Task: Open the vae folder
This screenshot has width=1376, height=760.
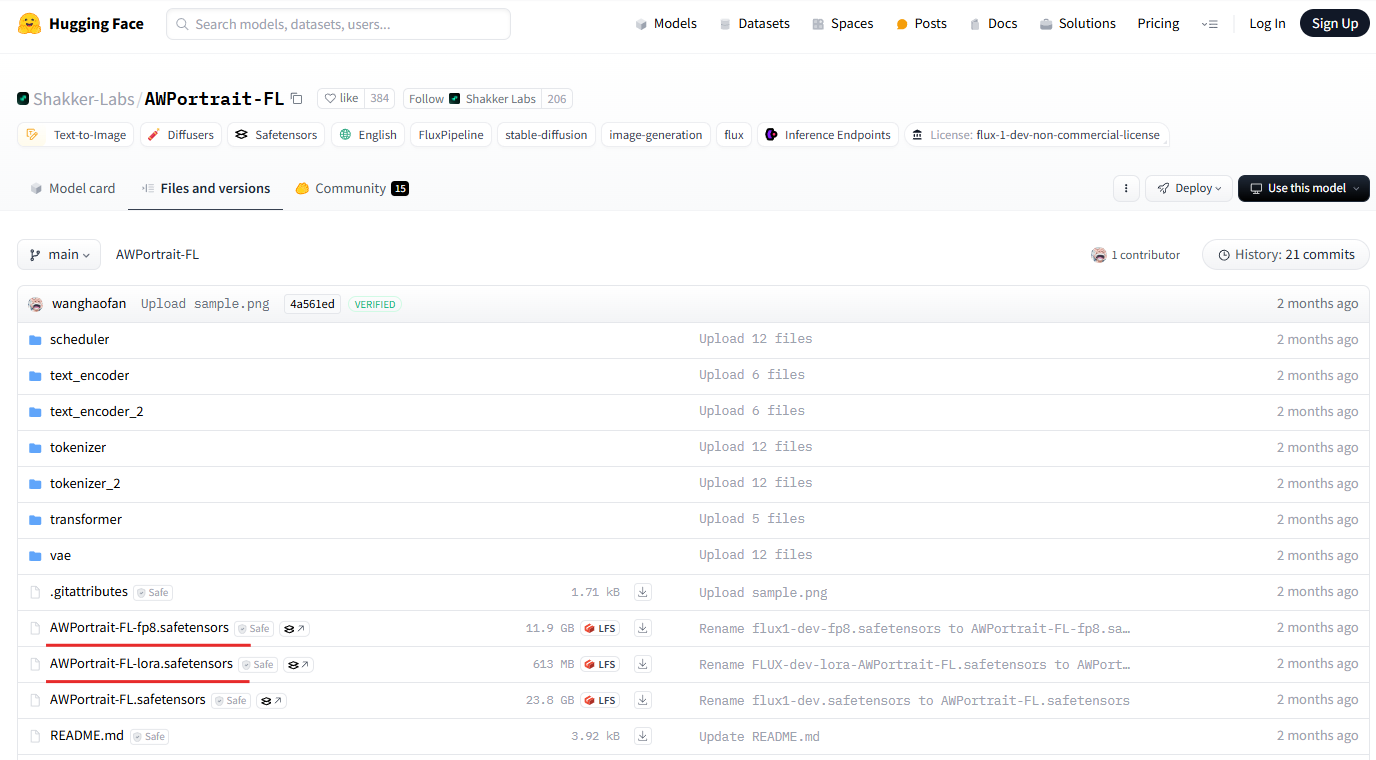Action: (x=61, y=555)
